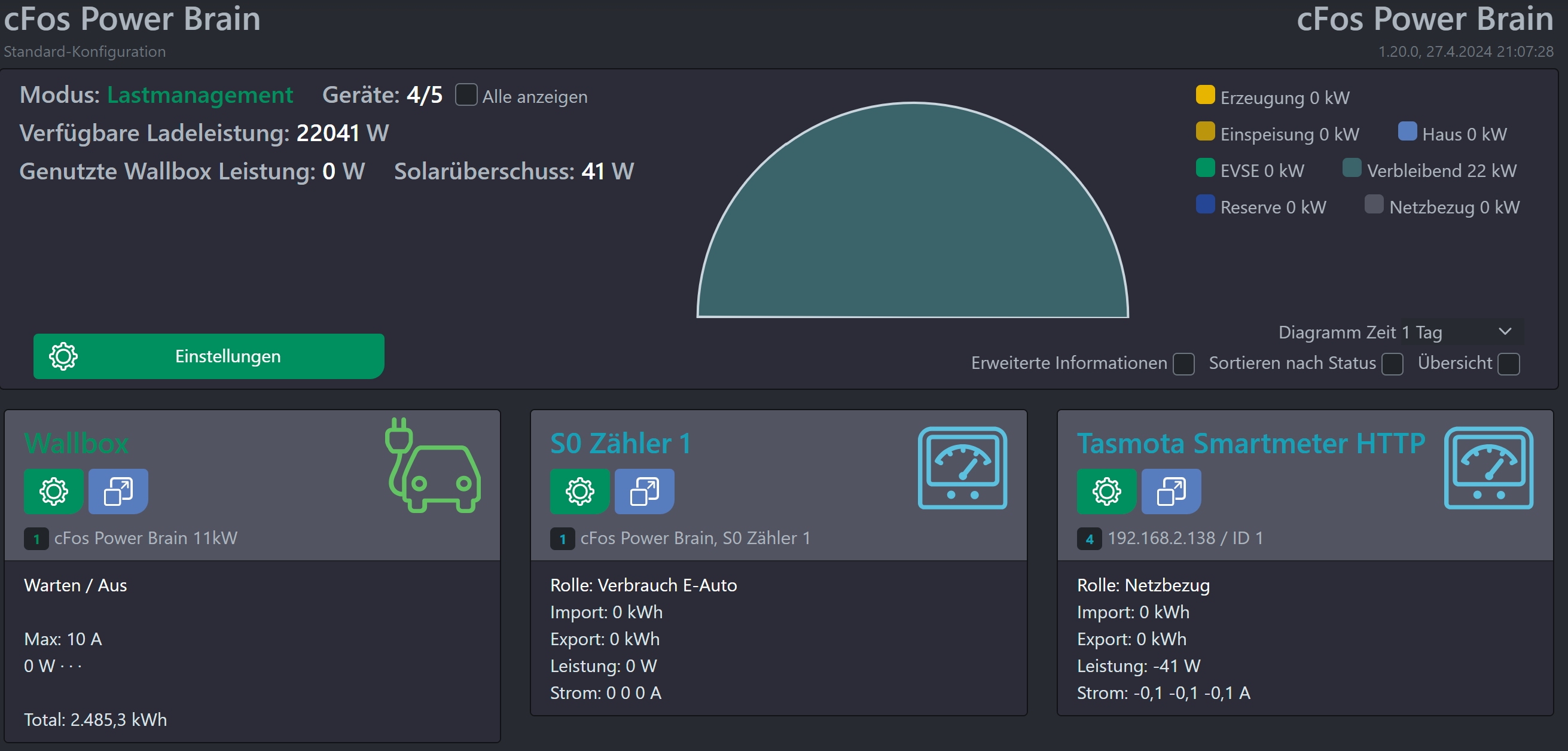Viewport: 1568px width, 751px height.
Task: Enable the Übersicht checkbox
Action: point(1508,364)
